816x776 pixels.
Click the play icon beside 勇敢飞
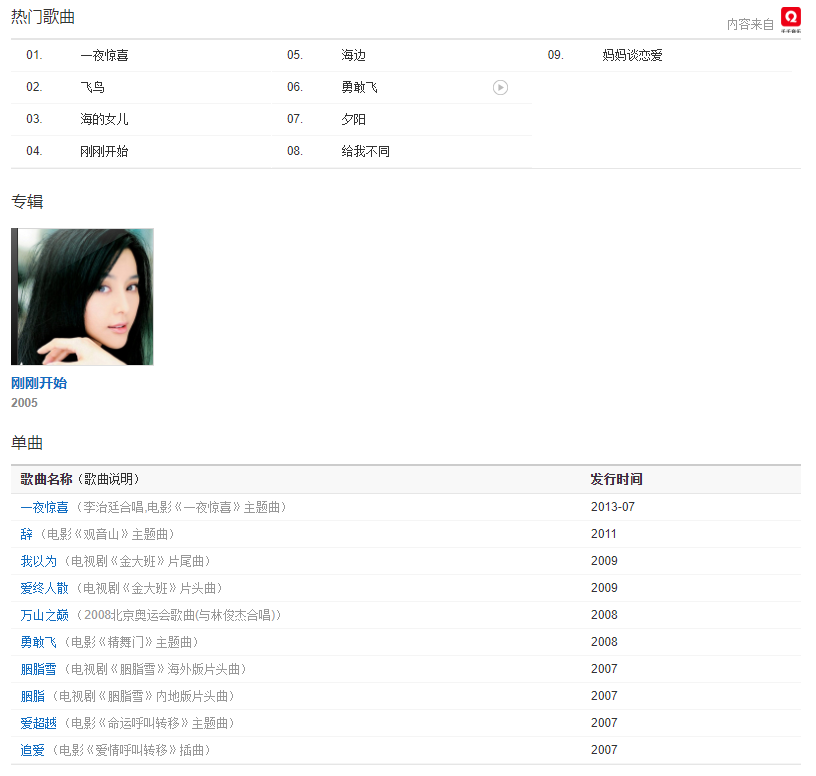(x=500, y=88)
